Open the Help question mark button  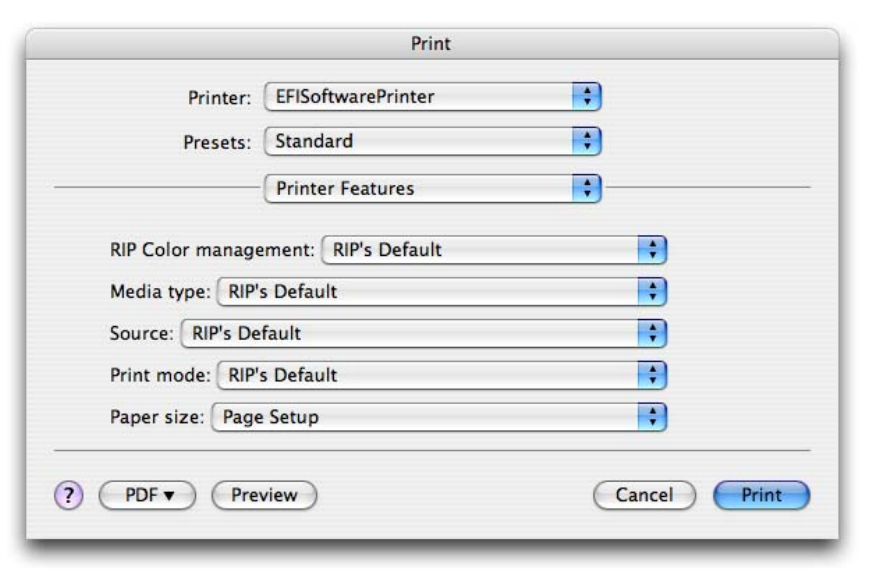click(76, 494)
